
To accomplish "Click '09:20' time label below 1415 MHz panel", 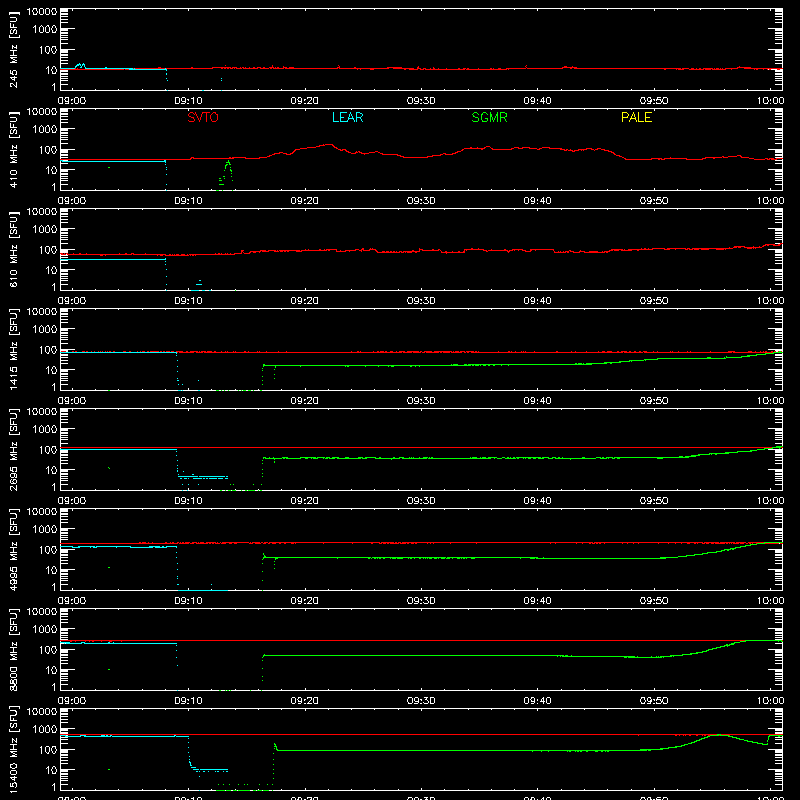I will 305,401.
